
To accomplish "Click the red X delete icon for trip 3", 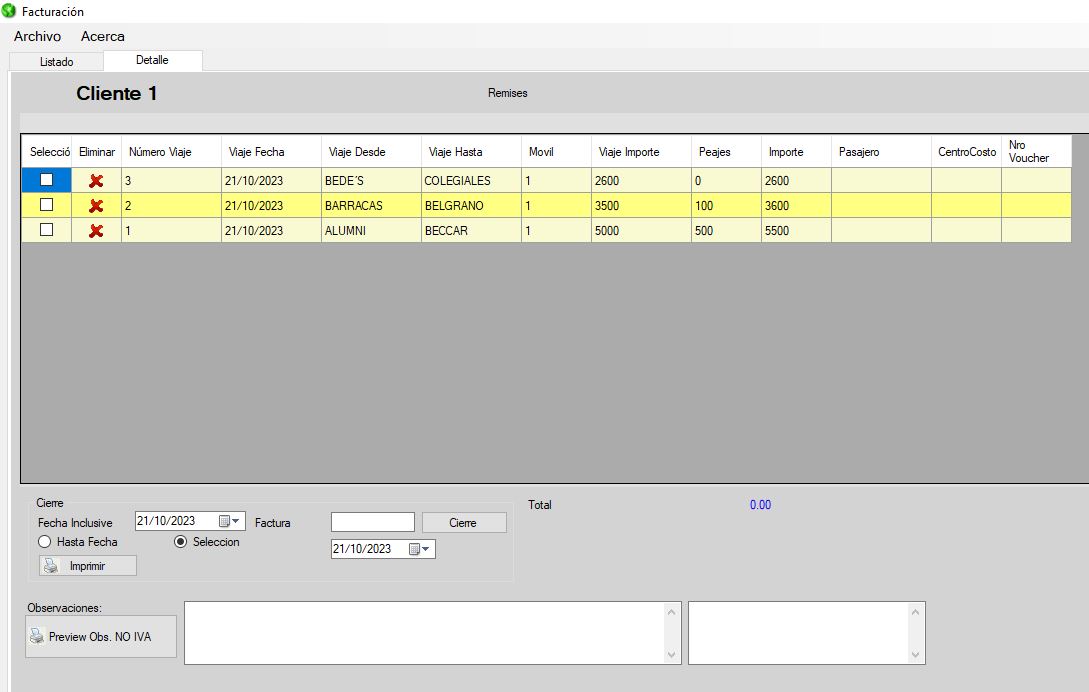I will 96,181.
